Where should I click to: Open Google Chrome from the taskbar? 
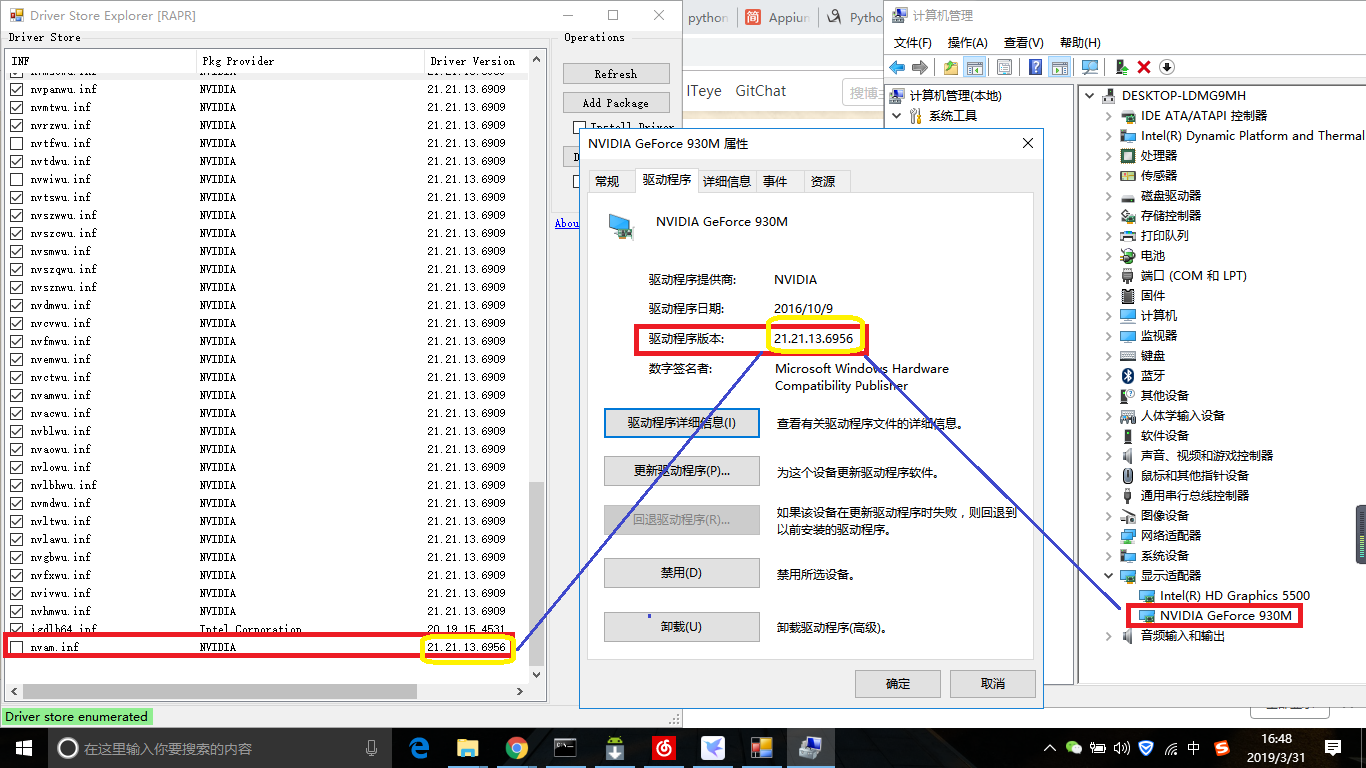click(x=516, y=747)
